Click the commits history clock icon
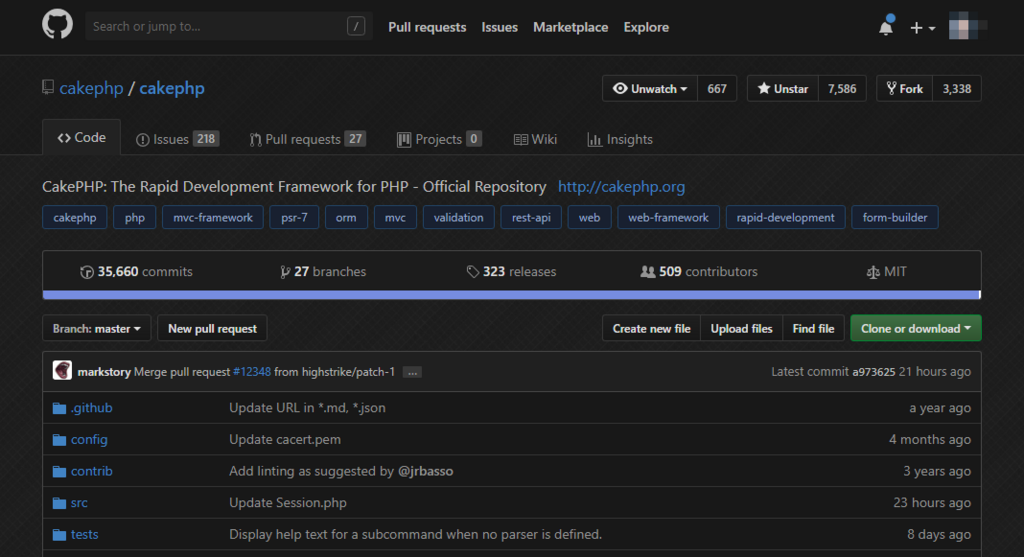 [86, 272]
